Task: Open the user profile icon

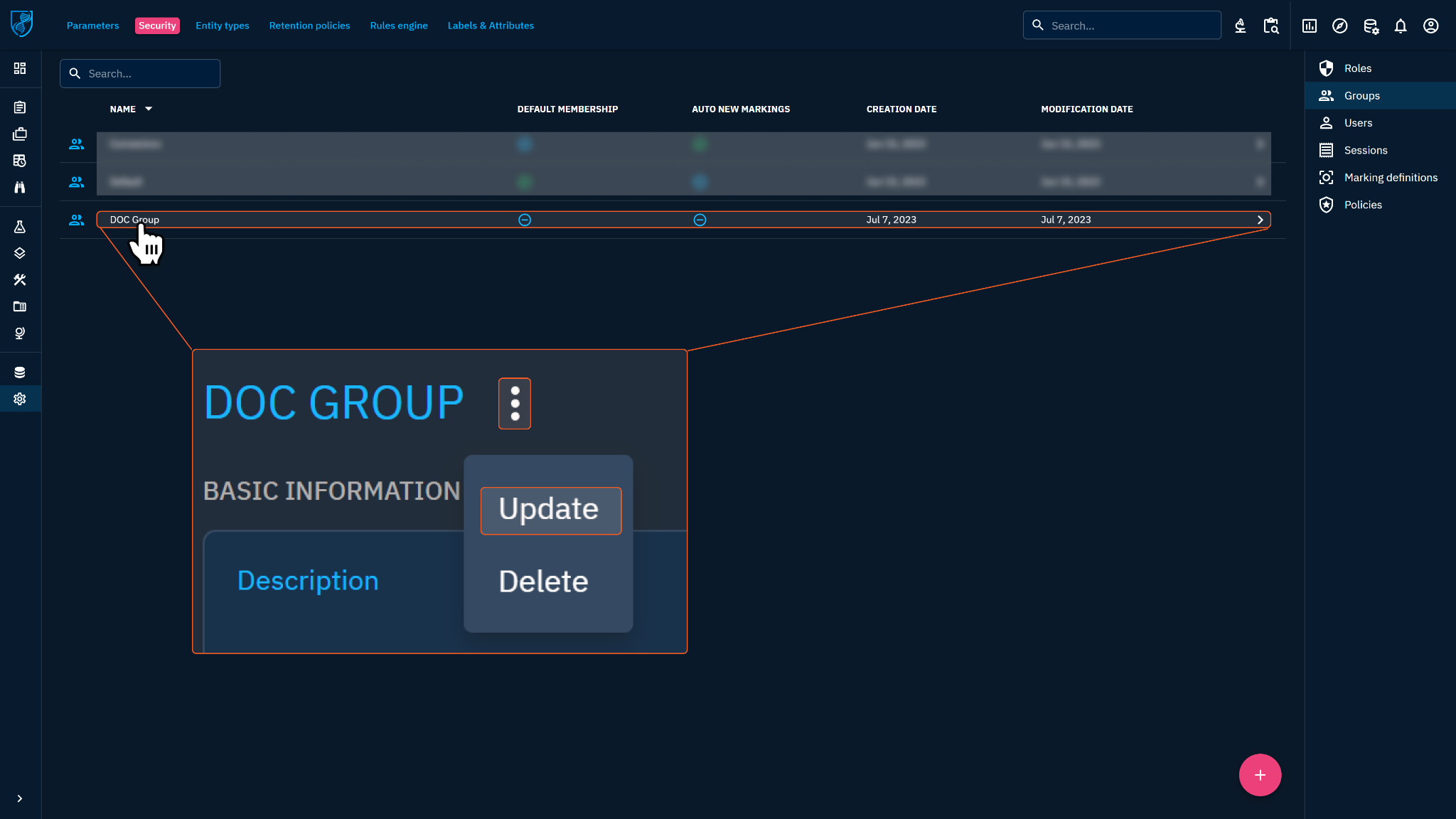Action: (x=1430, y=26)
